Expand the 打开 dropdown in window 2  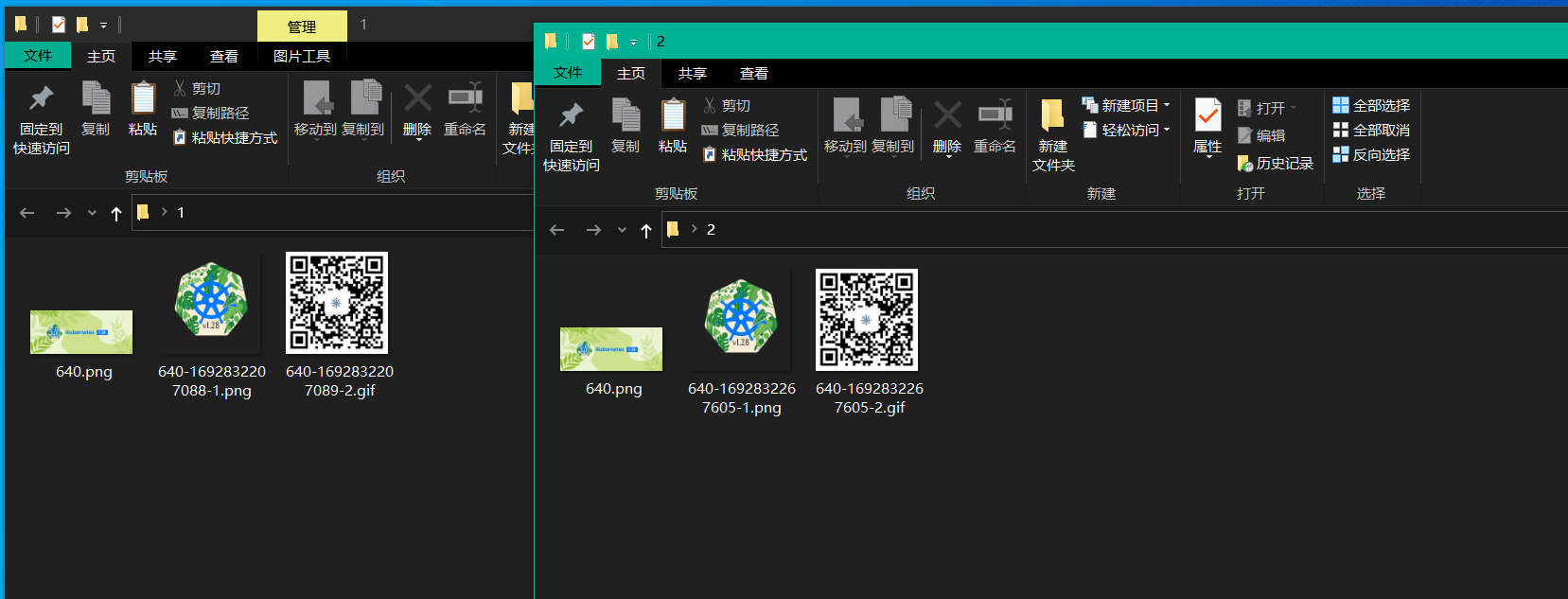(1294, 108)
